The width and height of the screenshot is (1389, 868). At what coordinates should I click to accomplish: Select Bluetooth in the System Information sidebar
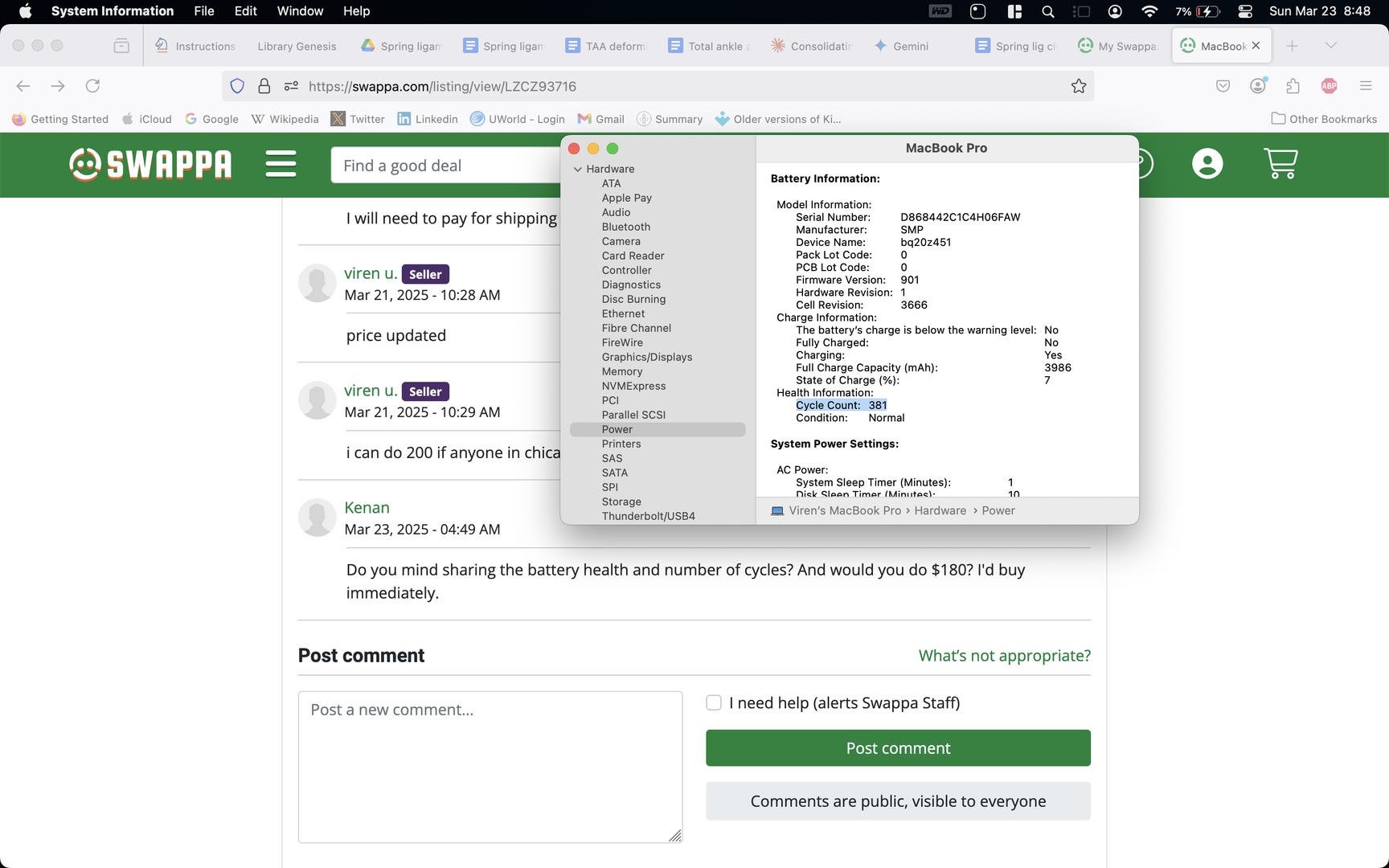tap(625, 227)
